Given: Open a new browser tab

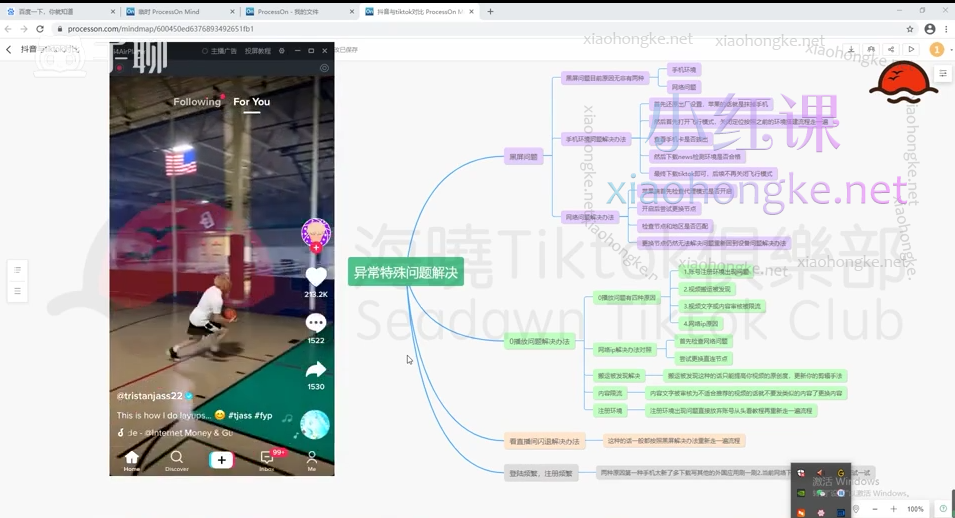Looking at the screenshot, I should pyautogui.click(x=490, y=11).
